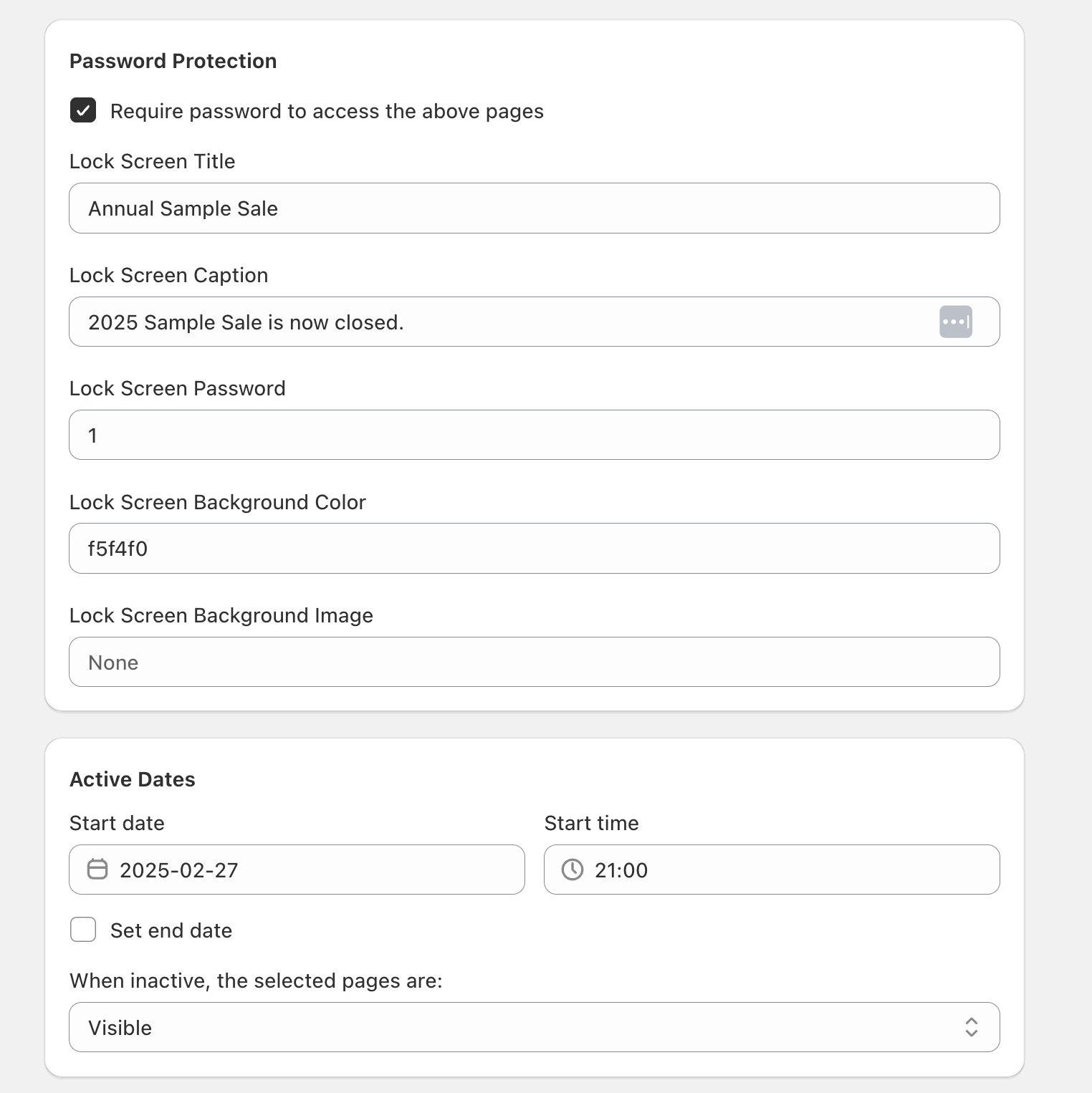The height and width of the screenshot is (1093, 1092).
Task: Focus the Lock Screen Title input 'Annual Sample Sale'
Action: tap(534, 208)
